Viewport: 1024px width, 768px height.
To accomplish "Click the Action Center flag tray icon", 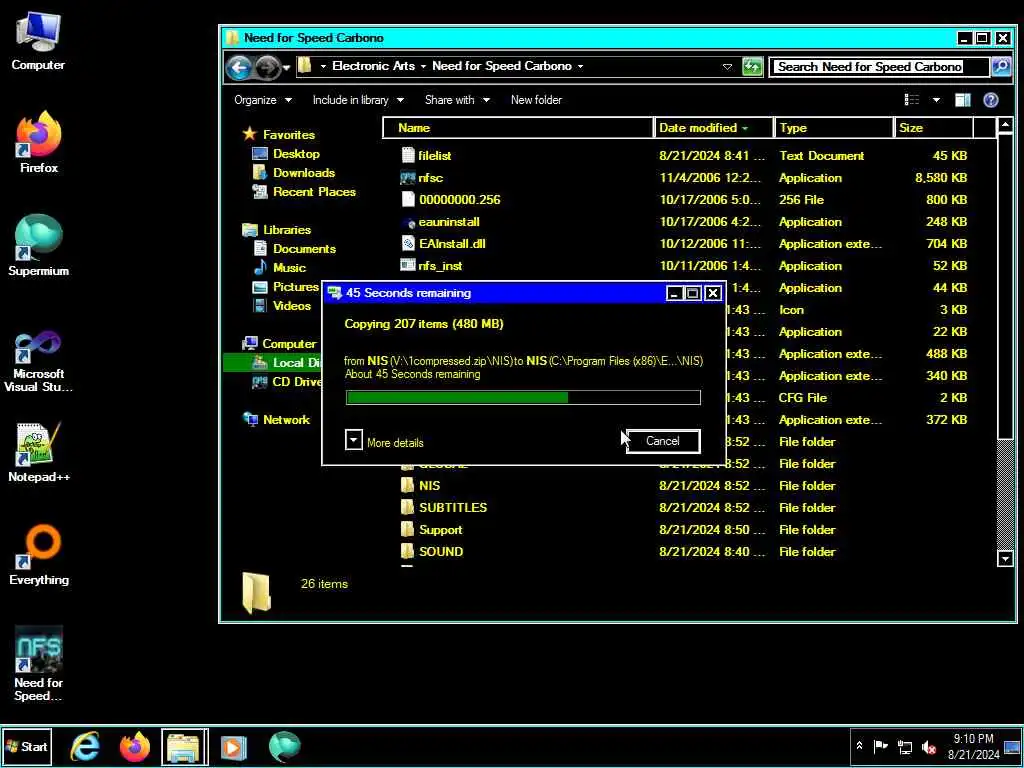I will coord(881,746).
